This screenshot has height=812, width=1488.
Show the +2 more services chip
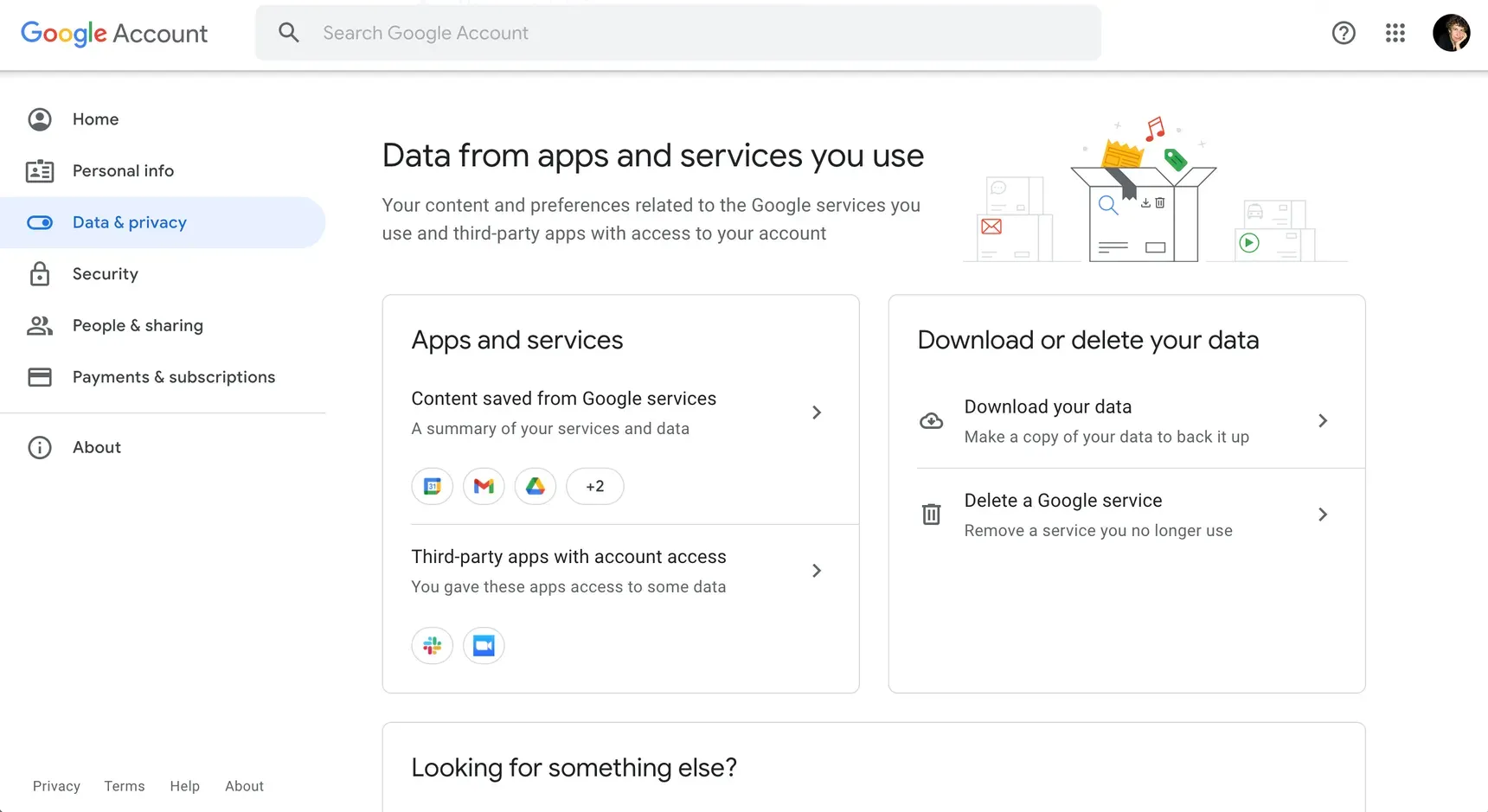(x=594, y=486)
